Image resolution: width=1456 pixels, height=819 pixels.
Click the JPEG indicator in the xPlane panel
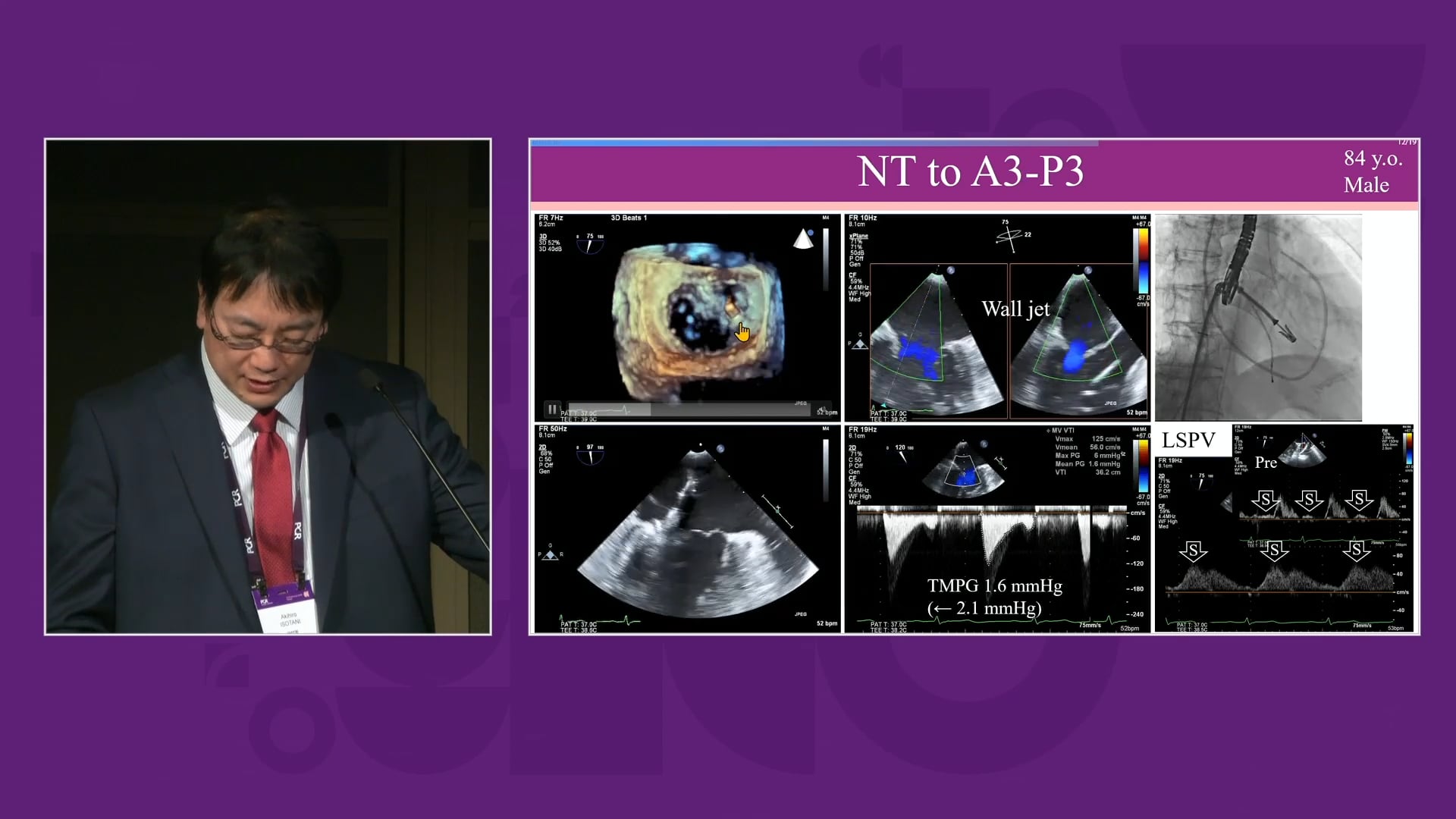tap(1110, 403)
